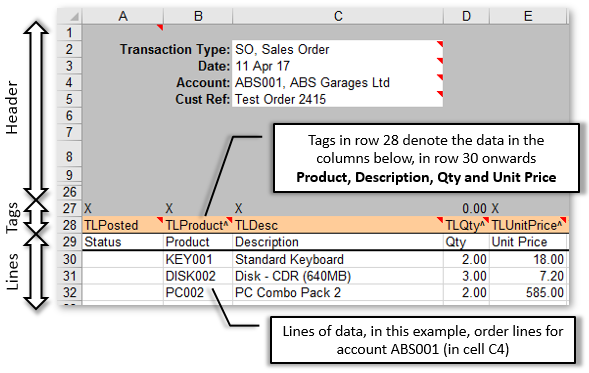Select row 32 header
Viewport: 589px width, 373px height.
pos(69,293)
